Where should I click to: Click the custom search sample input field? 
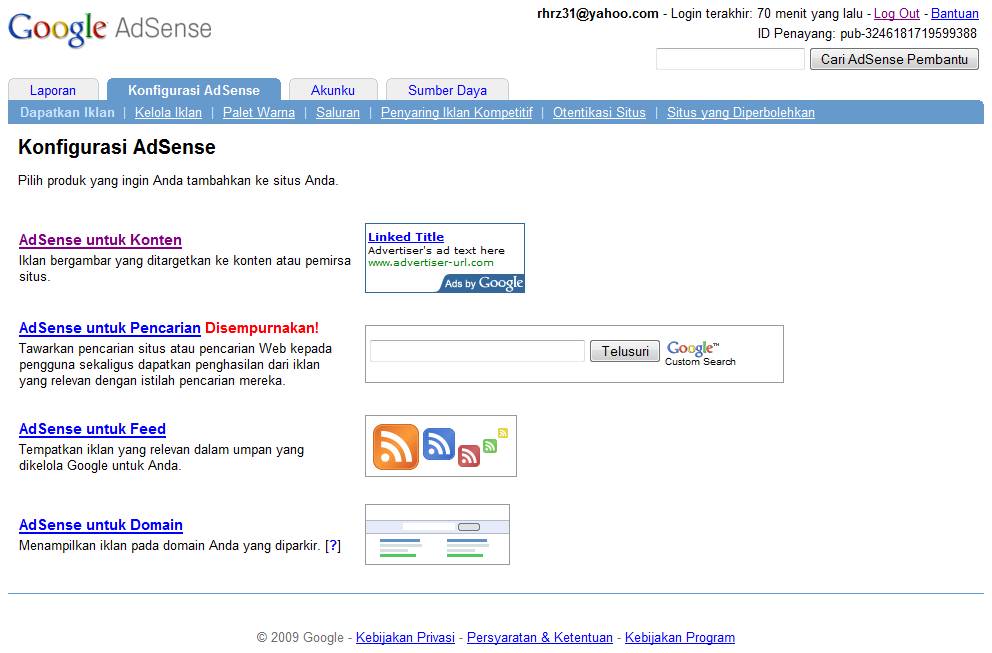click(x=477, y=351)
